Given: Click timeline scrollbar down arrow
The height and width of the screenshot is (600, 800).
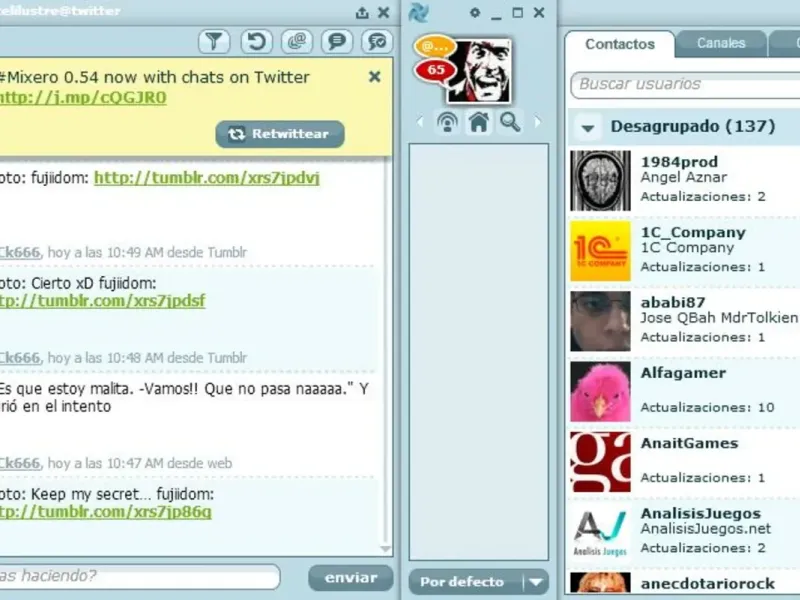Looking at the screenshot, I should pyautogui.click(x=386, y=549).
